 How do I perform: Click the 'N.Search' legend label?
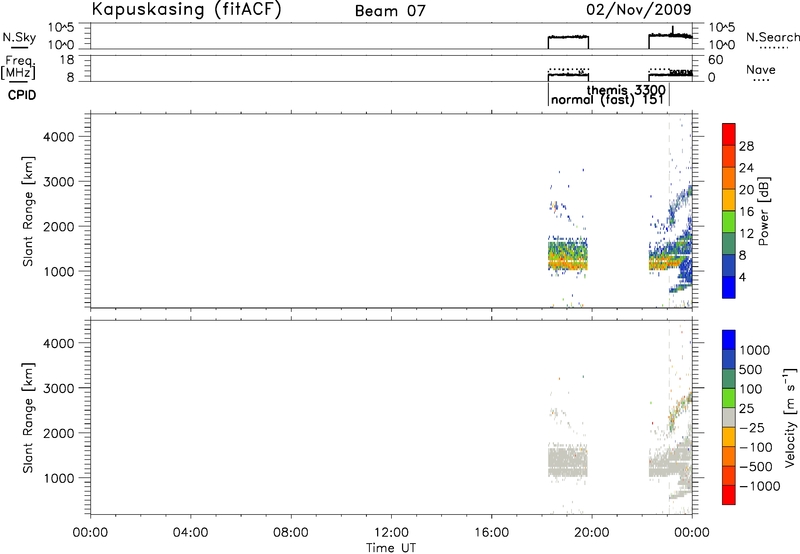point(773,37)
